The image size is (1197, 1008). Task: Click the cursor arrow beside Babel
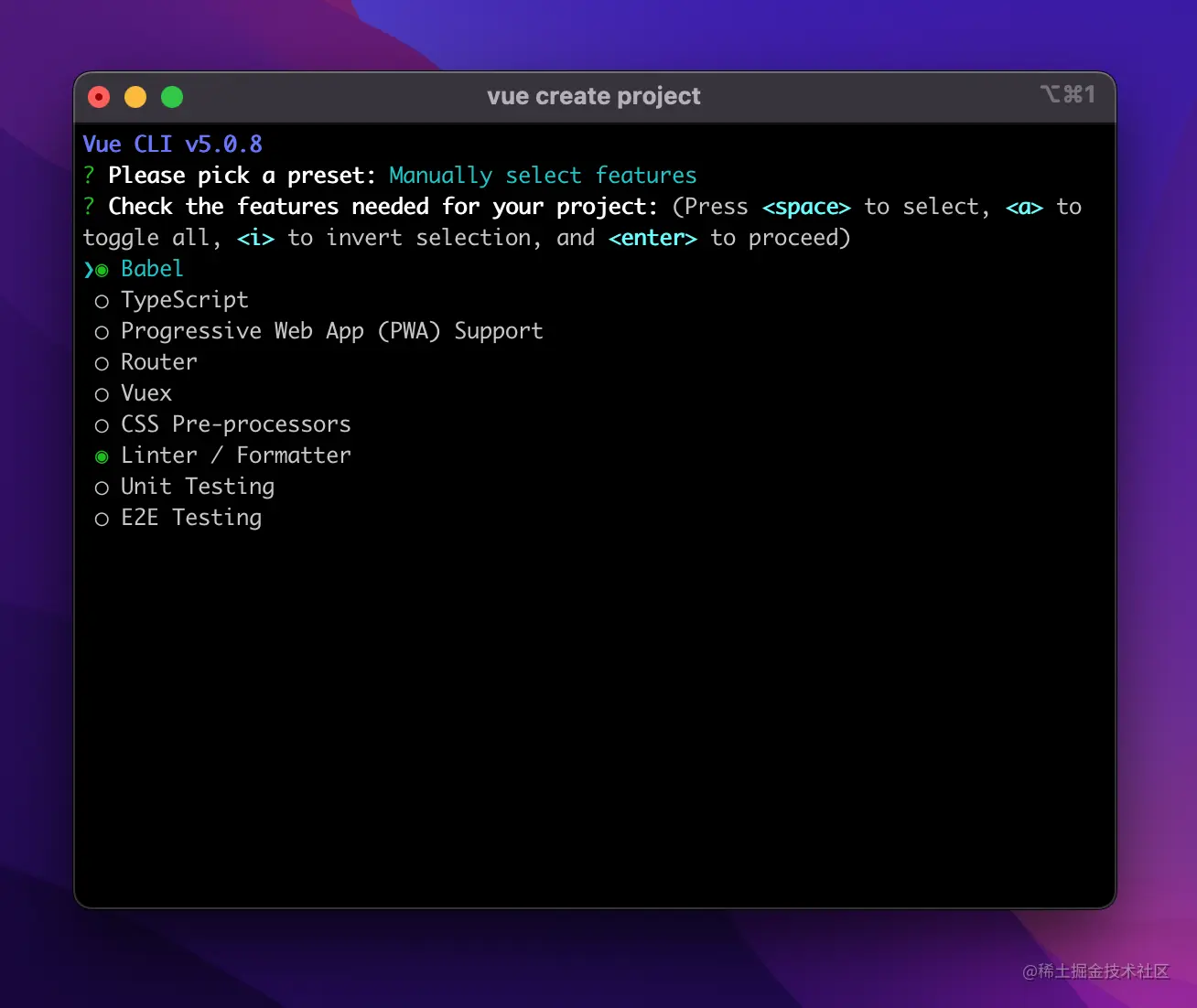pos(89,270)
